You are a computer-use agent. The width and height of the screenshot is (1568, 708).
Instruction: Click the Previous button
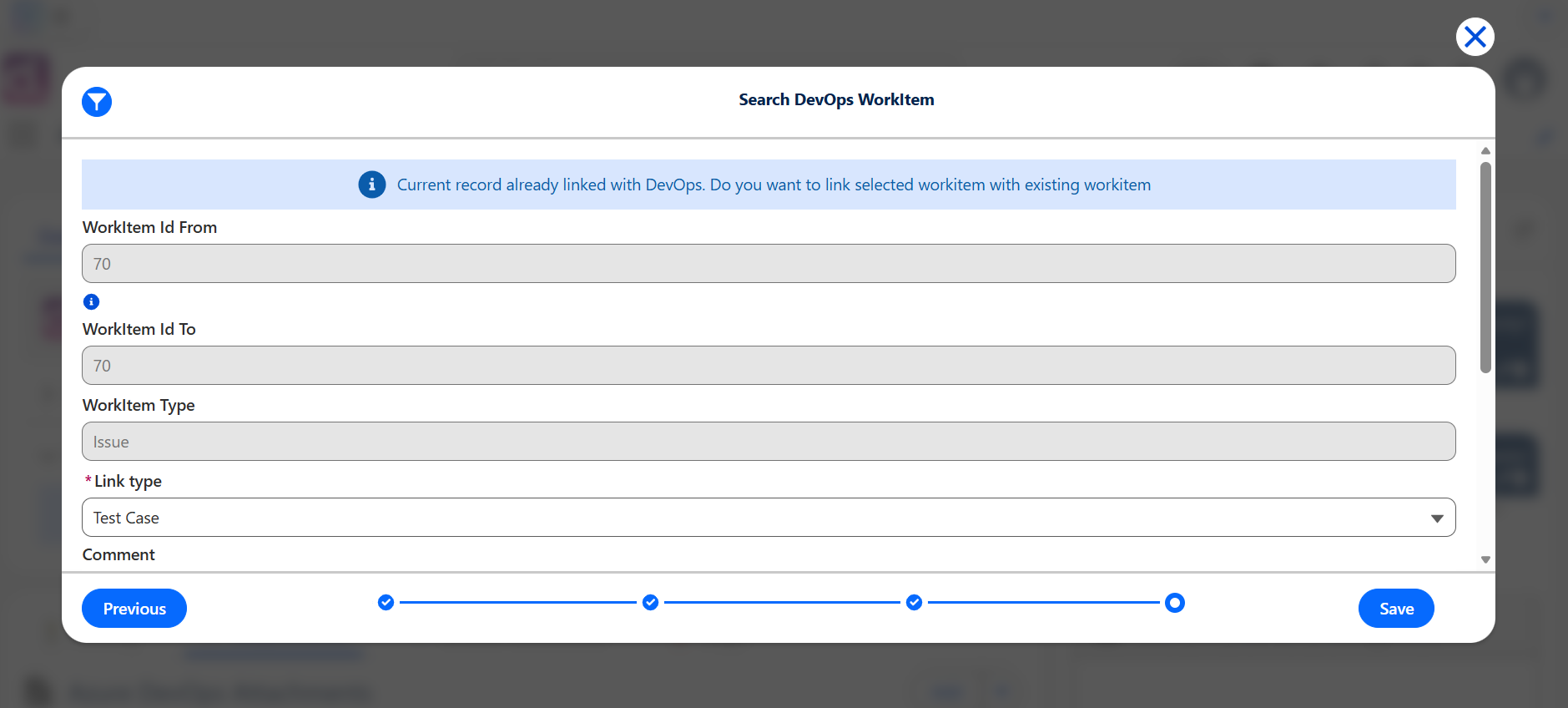(x=134, y=609)
